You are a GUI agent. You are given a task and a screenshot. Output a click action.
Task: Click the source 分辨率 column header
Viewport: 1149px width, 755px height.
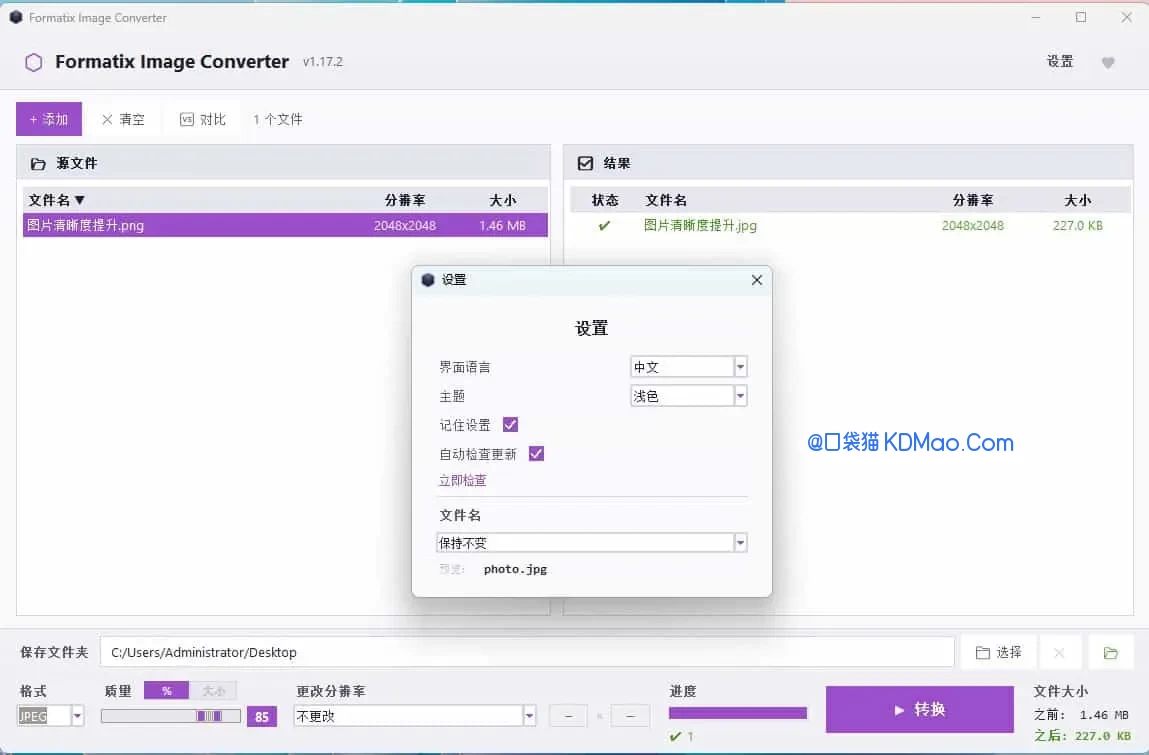click(x=404, y=200)
